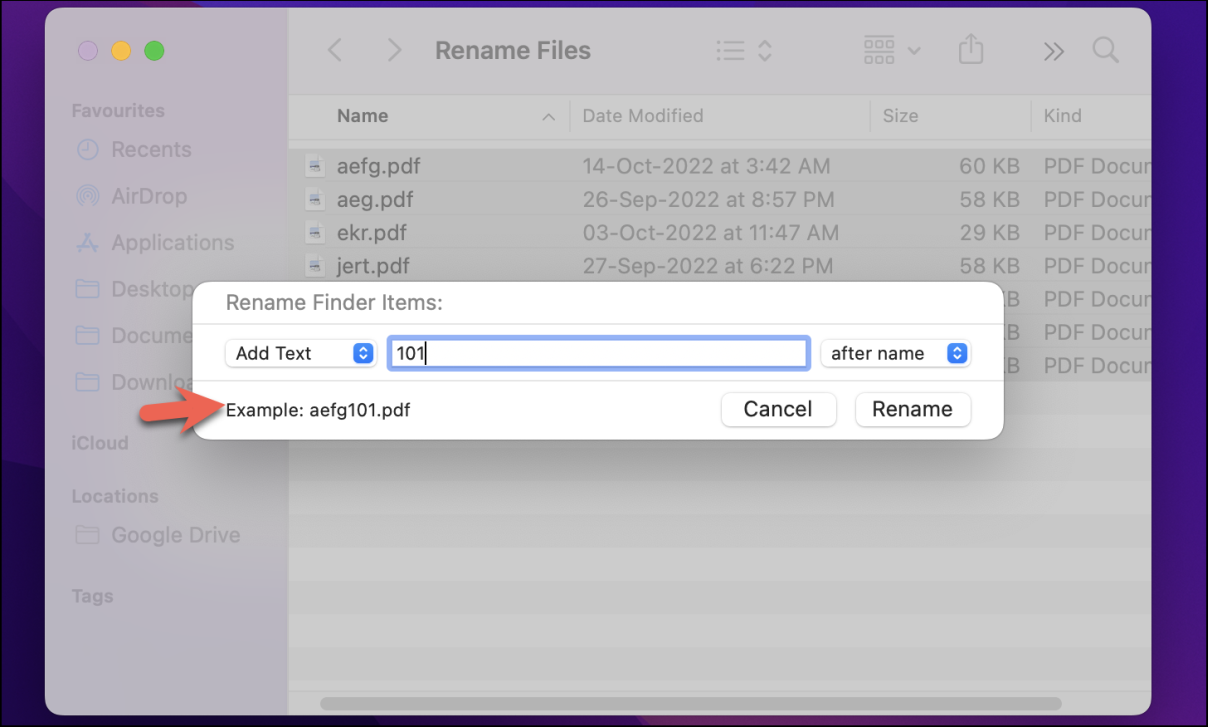Click the iCloud sidebar heading
1208x727 pixels.
coord(100,443)
